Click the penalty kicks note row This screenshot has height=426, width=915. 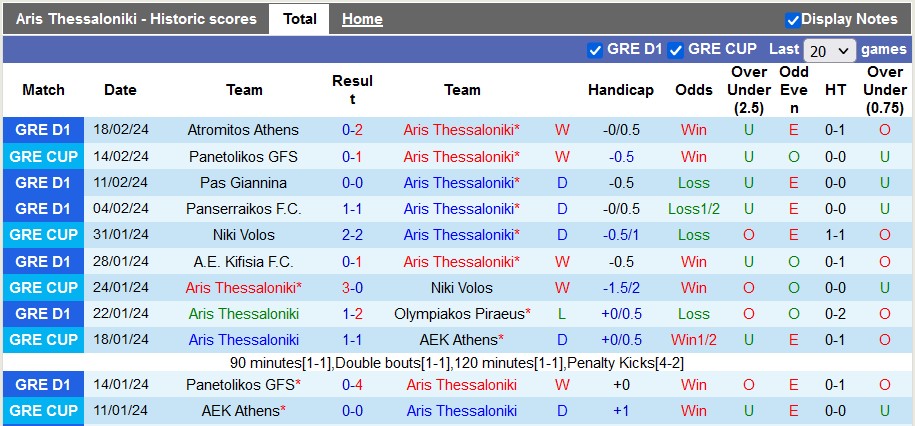tap(457, 364)
